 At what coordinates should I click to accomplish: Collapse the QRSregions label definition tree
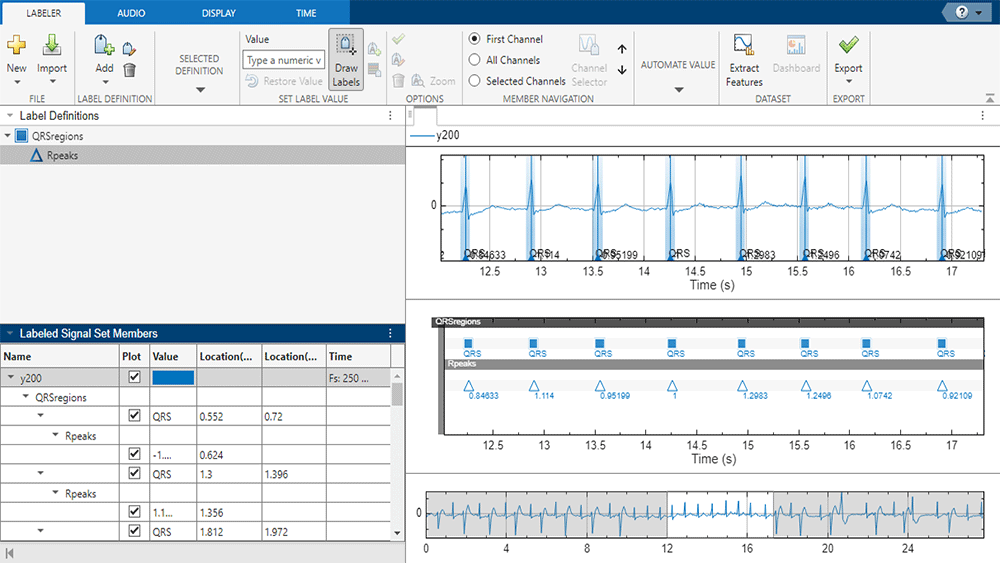tap(8, 136)
